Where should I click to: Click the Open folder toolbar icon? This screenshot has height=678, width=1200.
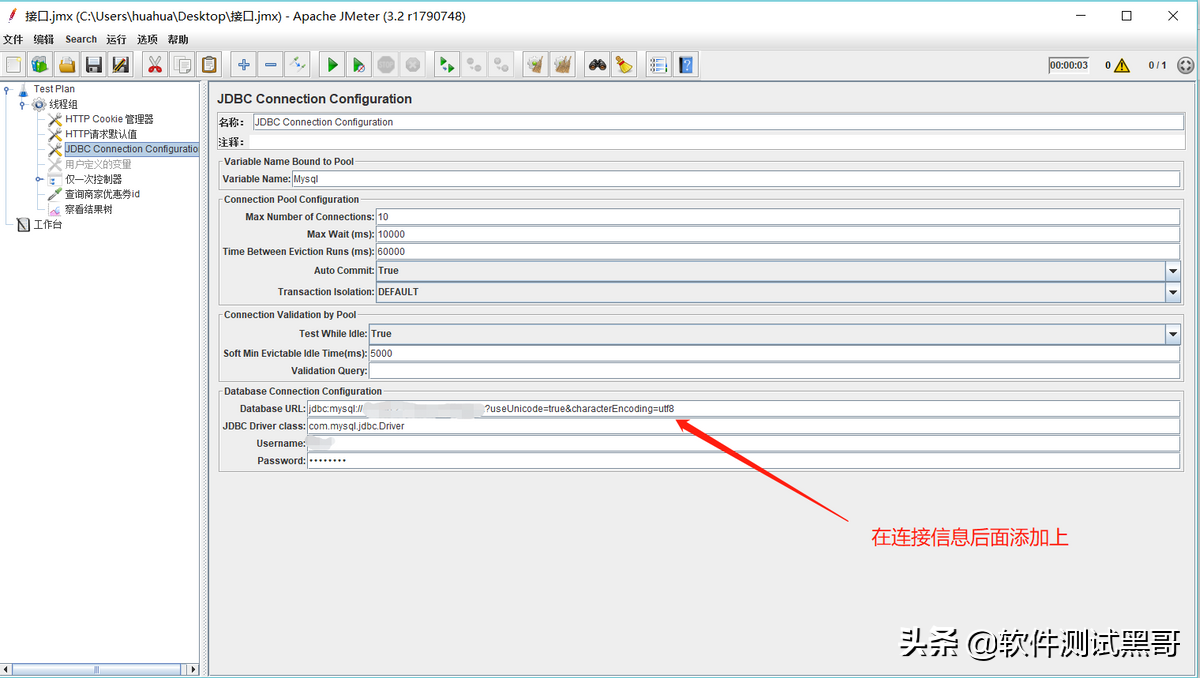(x=67, y=65)
